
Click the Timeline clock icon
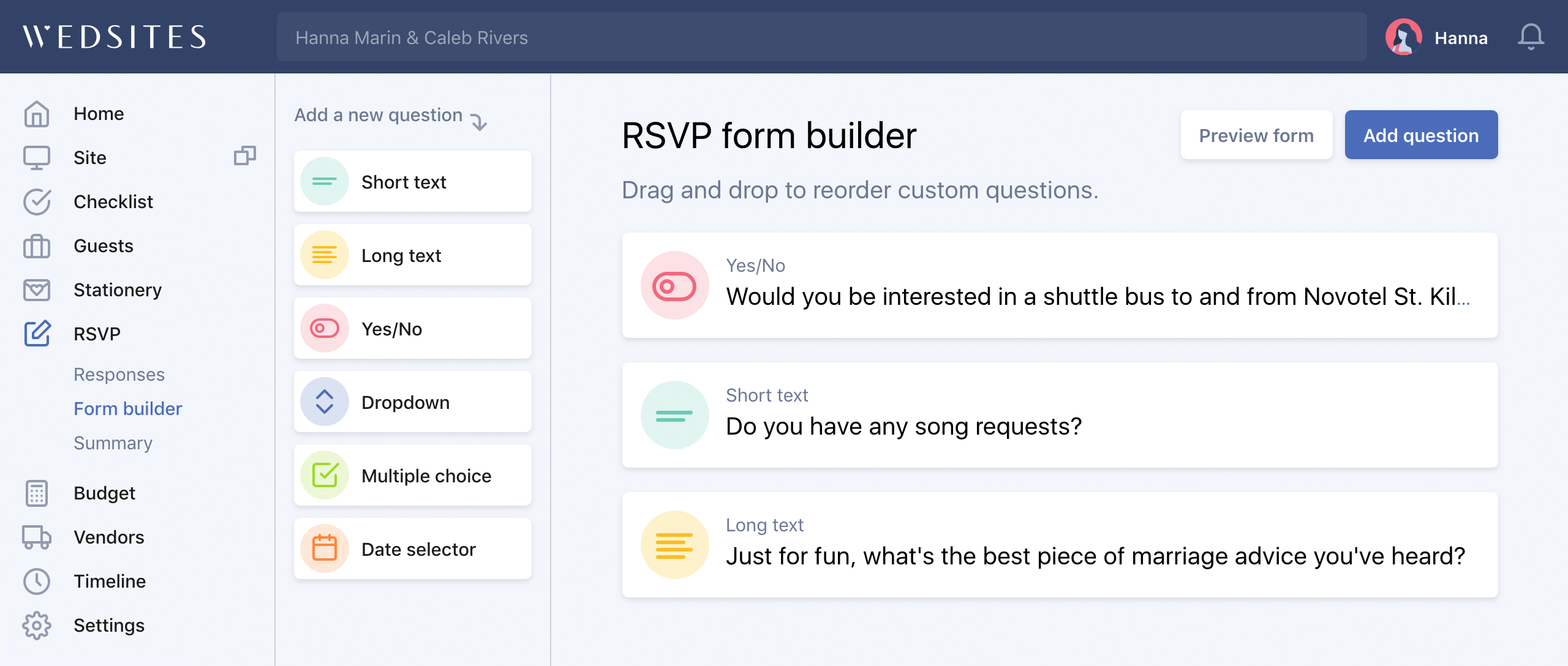[x=37, y=582]
